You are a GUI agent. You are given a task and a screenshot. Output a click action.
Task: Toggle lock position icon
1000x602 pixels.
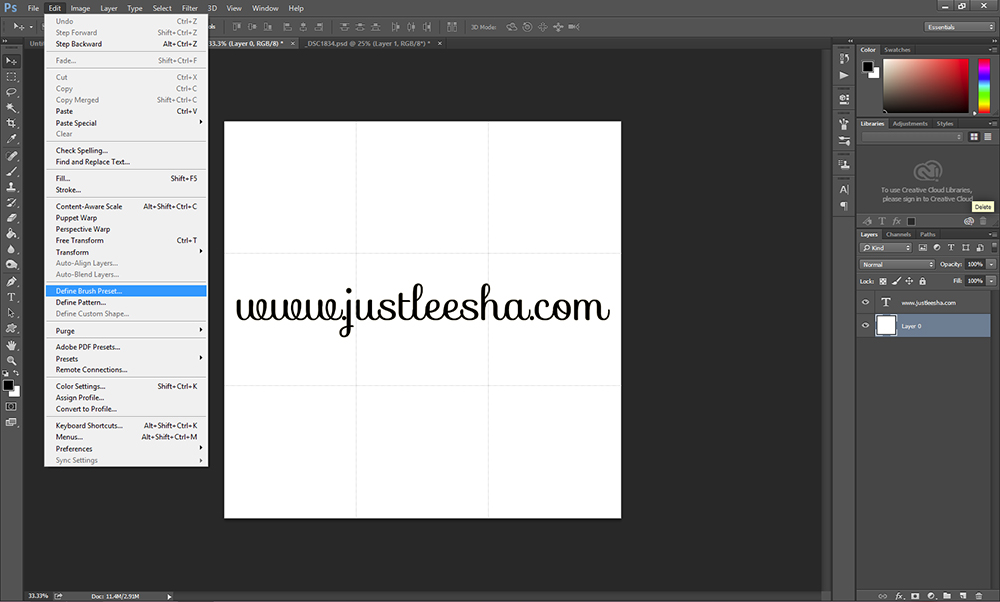[x=909, y=281]
